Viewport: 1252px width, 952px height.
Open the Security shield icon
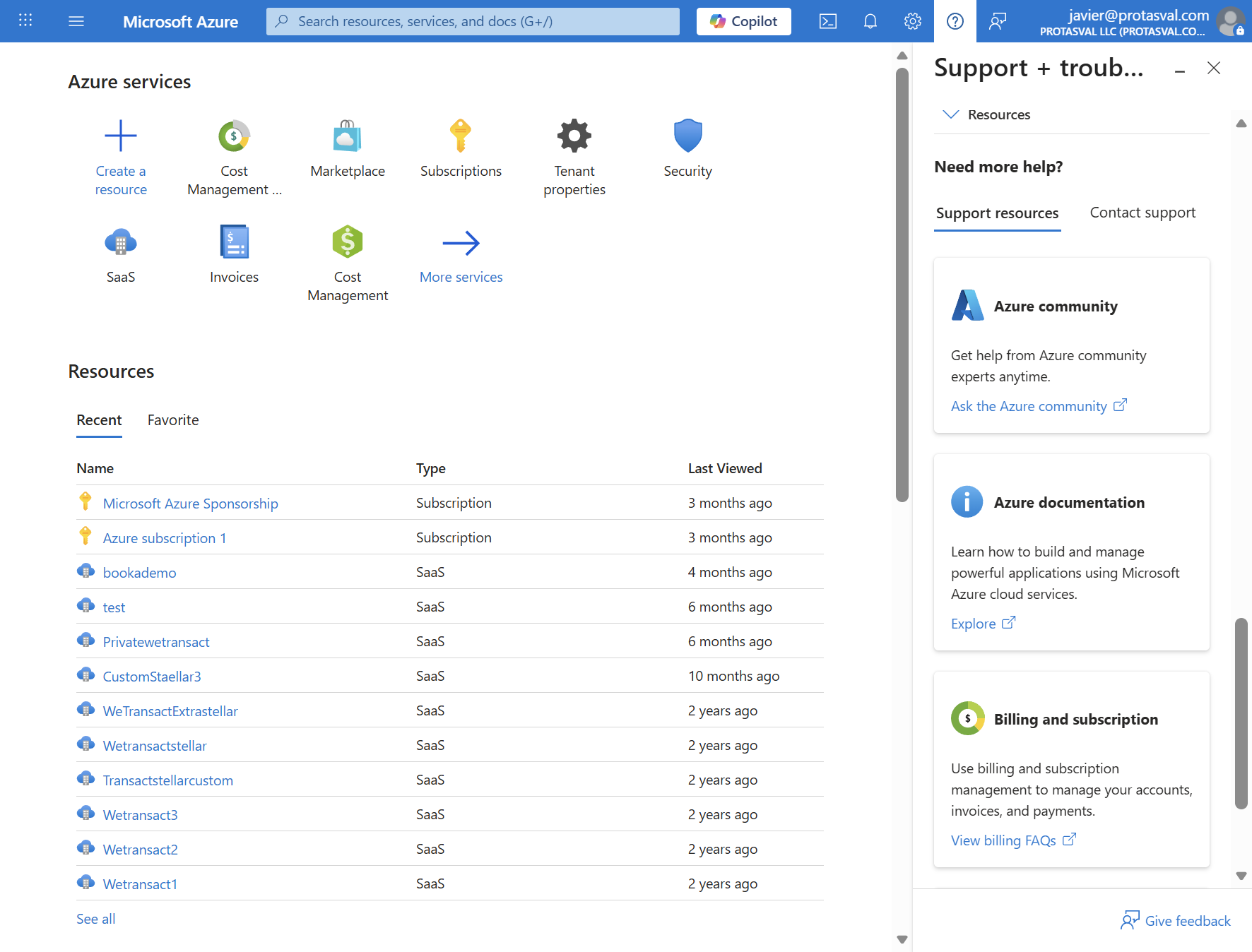(687, 136)
